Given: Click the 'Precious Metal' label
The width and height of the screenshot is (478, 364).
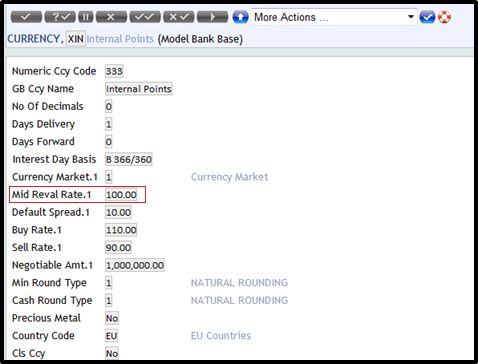Looking at the screenshot, I should click(46, 318).
